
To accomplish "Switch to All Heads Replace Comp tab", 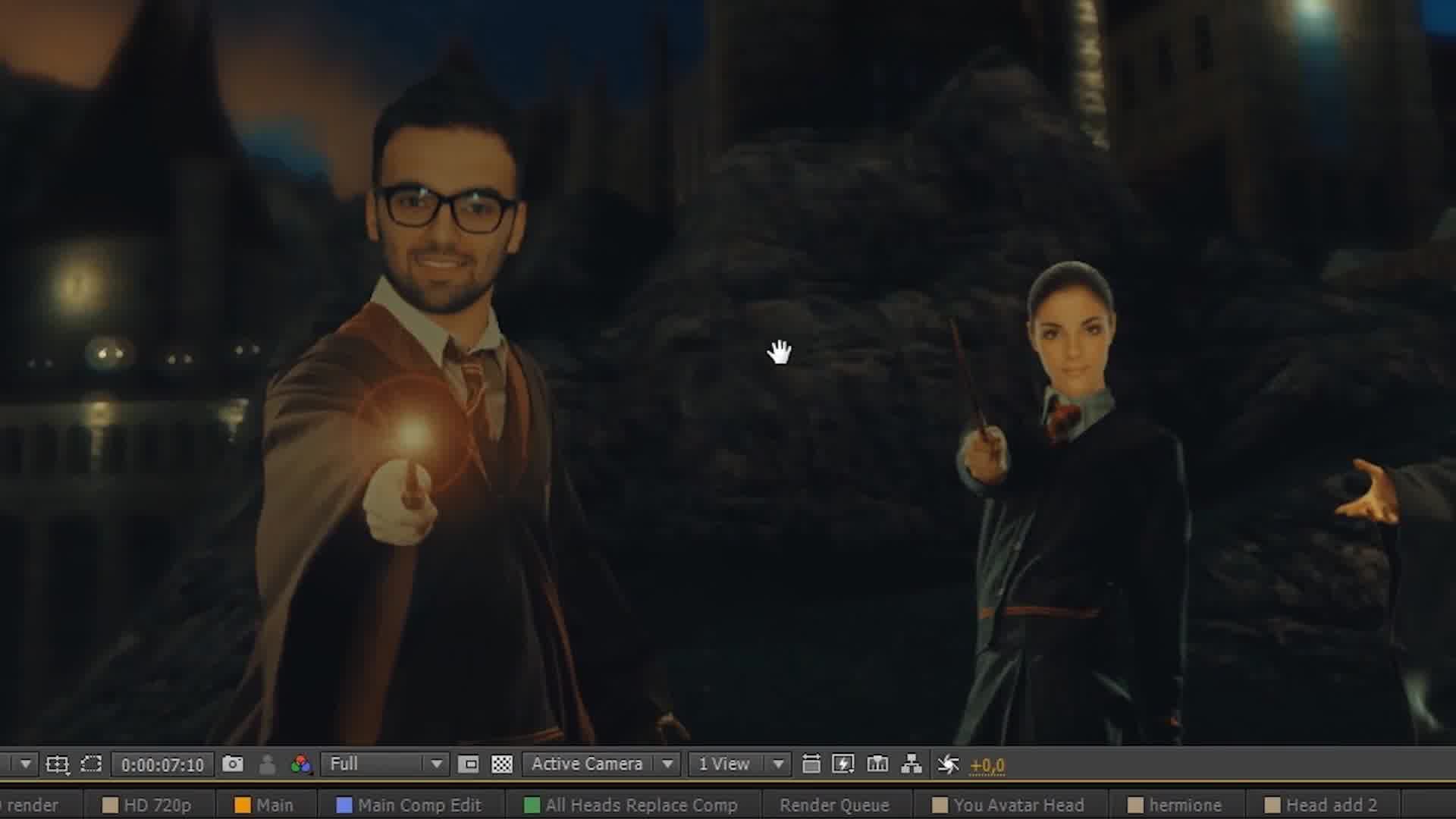I will point(640,805).
